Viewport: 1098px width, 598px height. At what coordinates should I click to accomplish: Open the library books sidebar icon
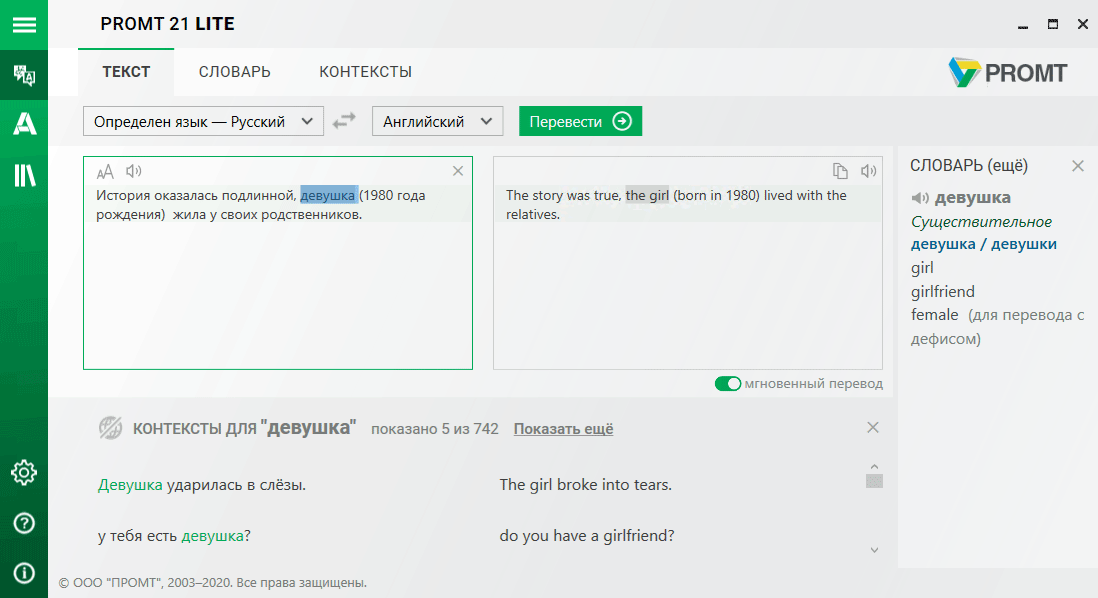click(x=24, y=176)
